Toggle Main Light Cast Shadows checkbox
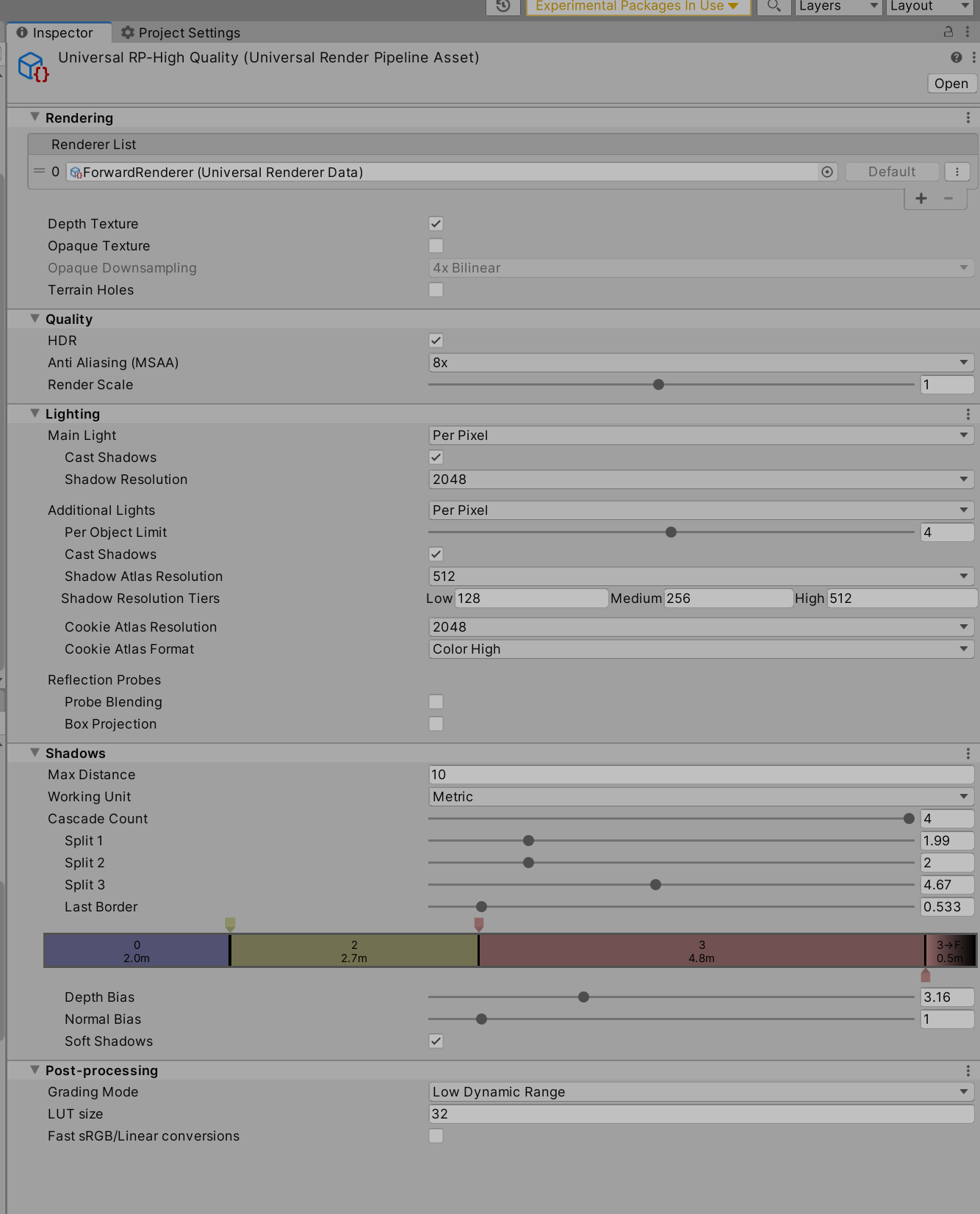980x1214 pixels. (x=436, y=458)
